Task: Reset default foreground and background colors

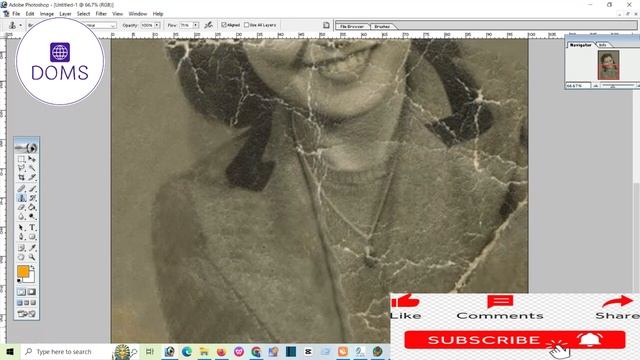Action: [x=19, y=281]
